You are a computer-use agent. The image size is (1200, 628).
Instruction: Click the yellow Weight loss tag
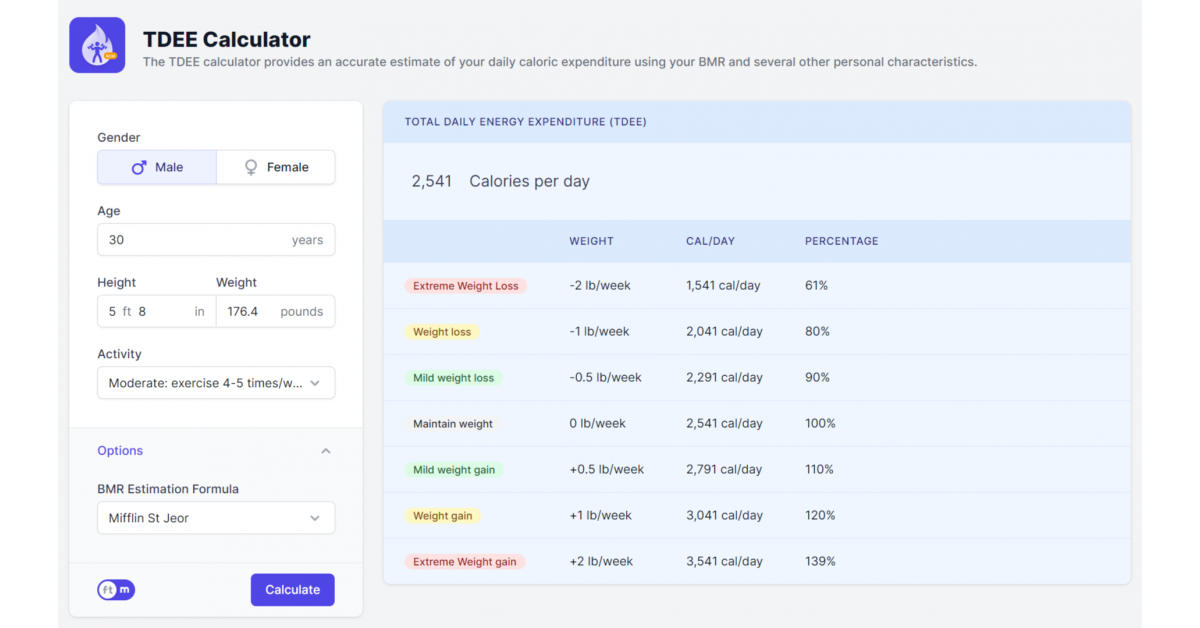pyautogui.click(x=442, y=332)
